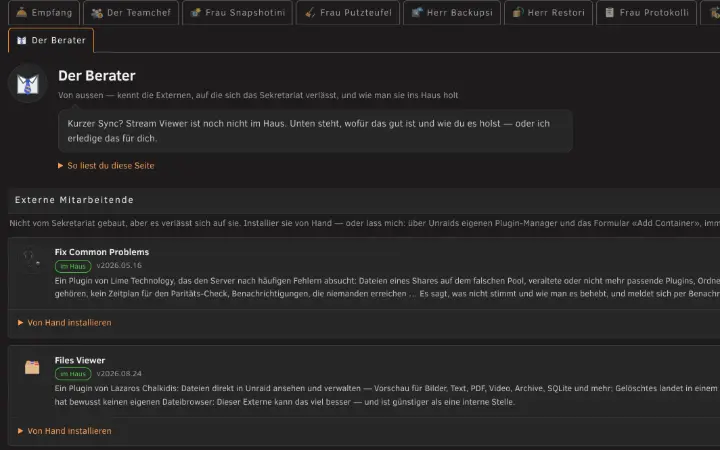Click the 'Im Haus' badge of Files Viewer

point(73,374)
